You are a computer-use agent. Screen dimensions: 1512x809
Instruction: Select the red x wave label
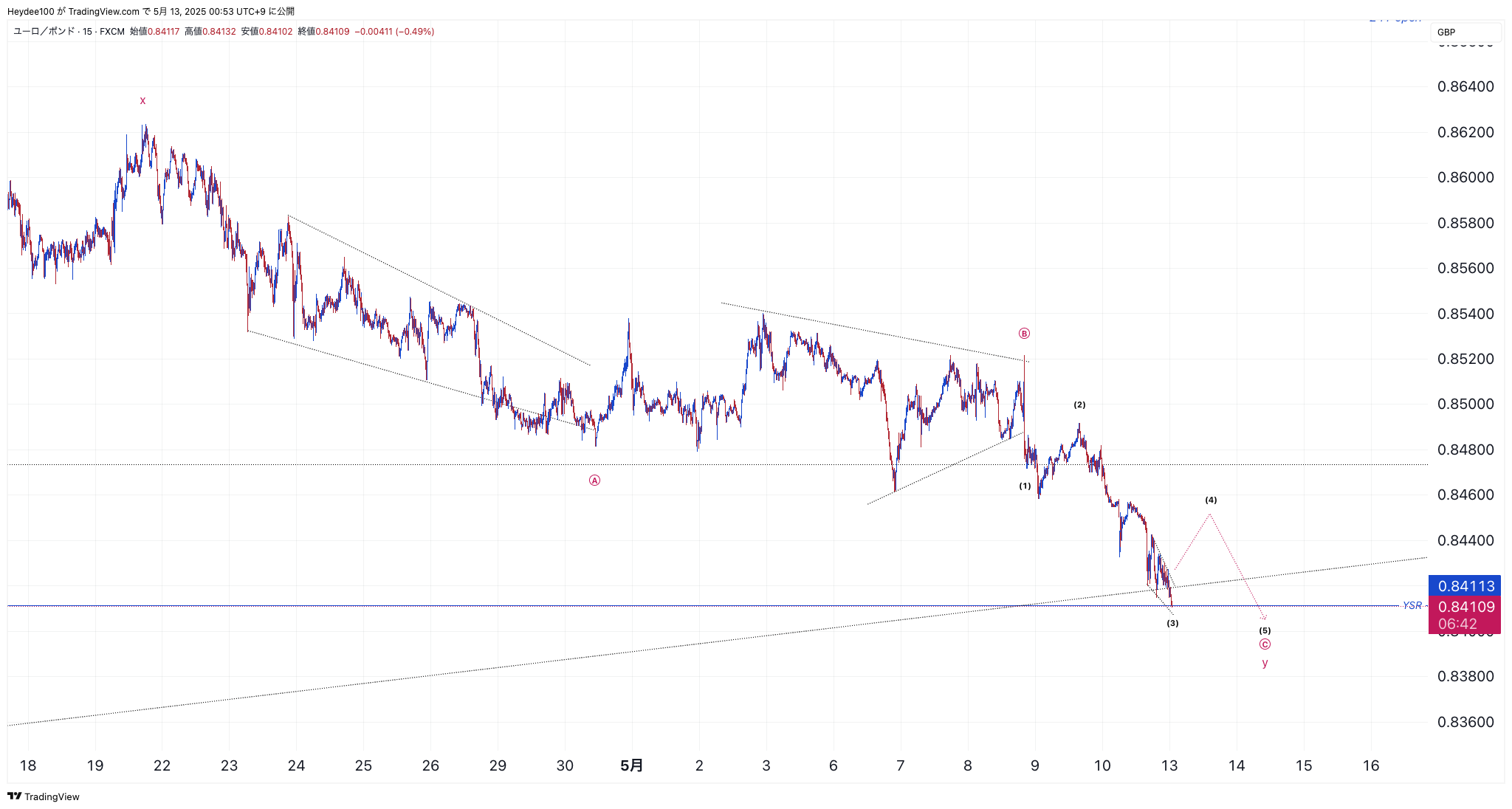pyautogui.click(x=142, y=100)
